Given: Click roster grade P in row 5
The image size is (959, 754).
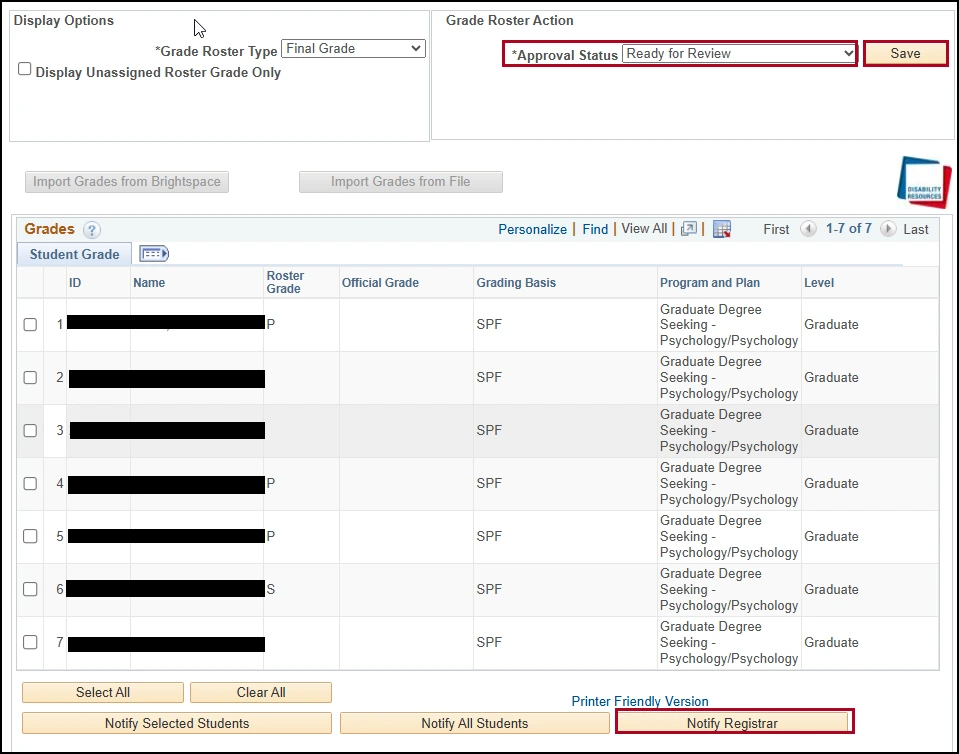Looking at the screenshot, I should (x=271, y=536).
